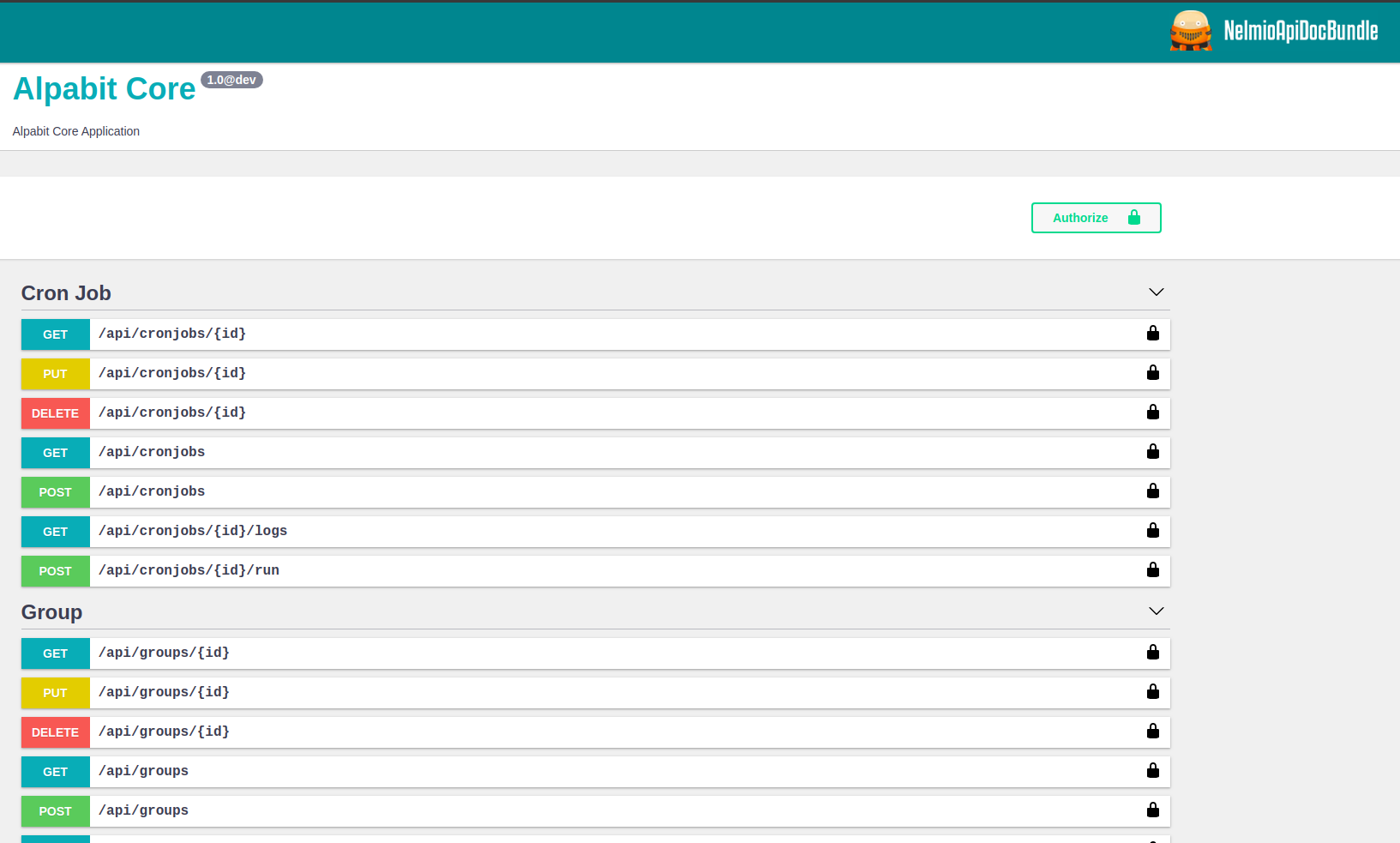The width and height of the screenshot is (1400, 843).
Task: Click the Alpabit Core title
Action: (x=105, y=89)
